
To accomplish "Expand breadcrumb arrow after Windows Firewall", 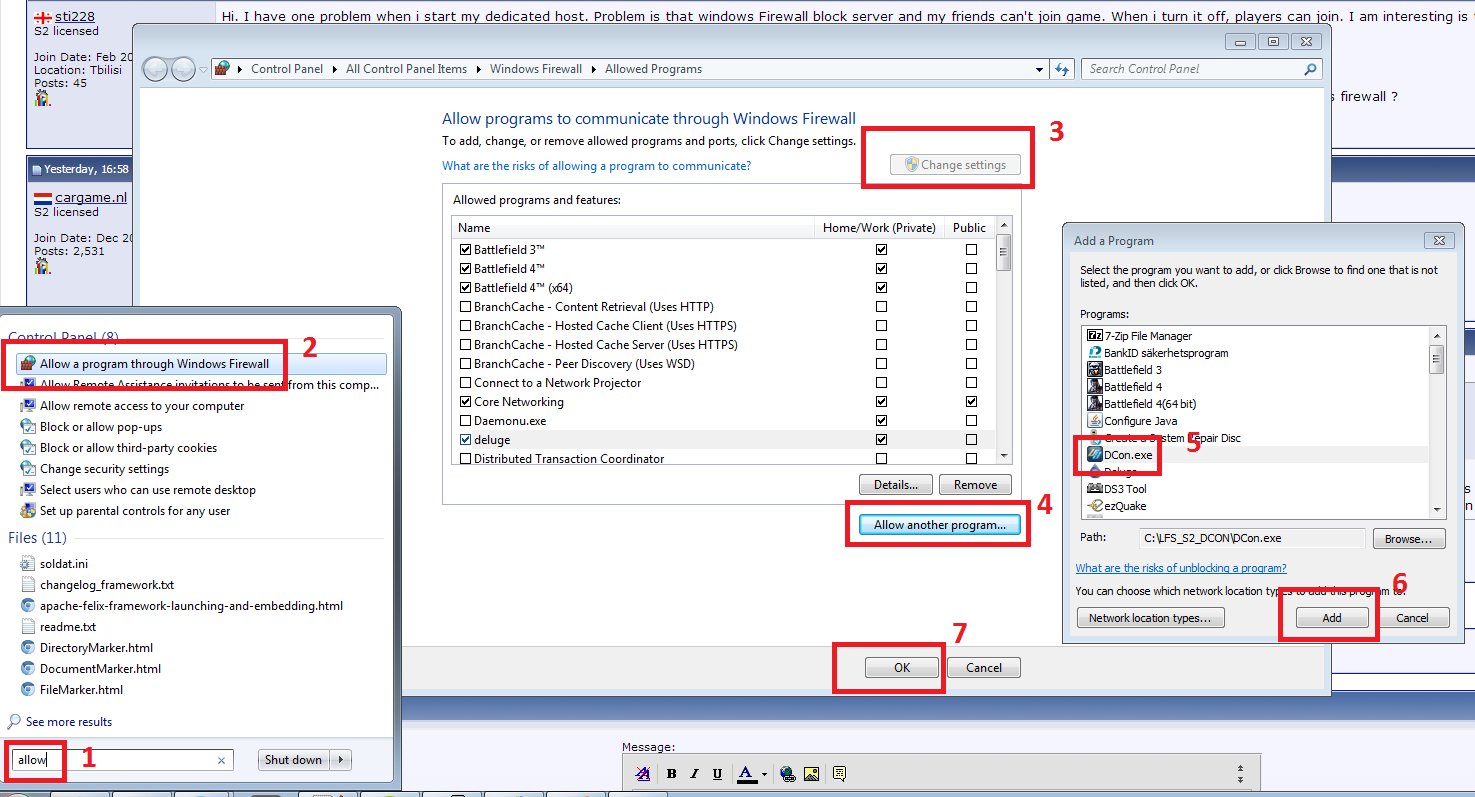I will tap(594, 69).
